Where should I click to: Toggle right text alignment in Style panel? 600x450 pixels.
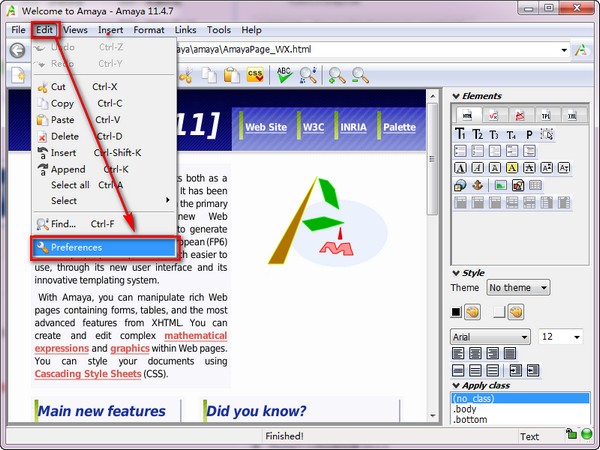tap(492, 353)
